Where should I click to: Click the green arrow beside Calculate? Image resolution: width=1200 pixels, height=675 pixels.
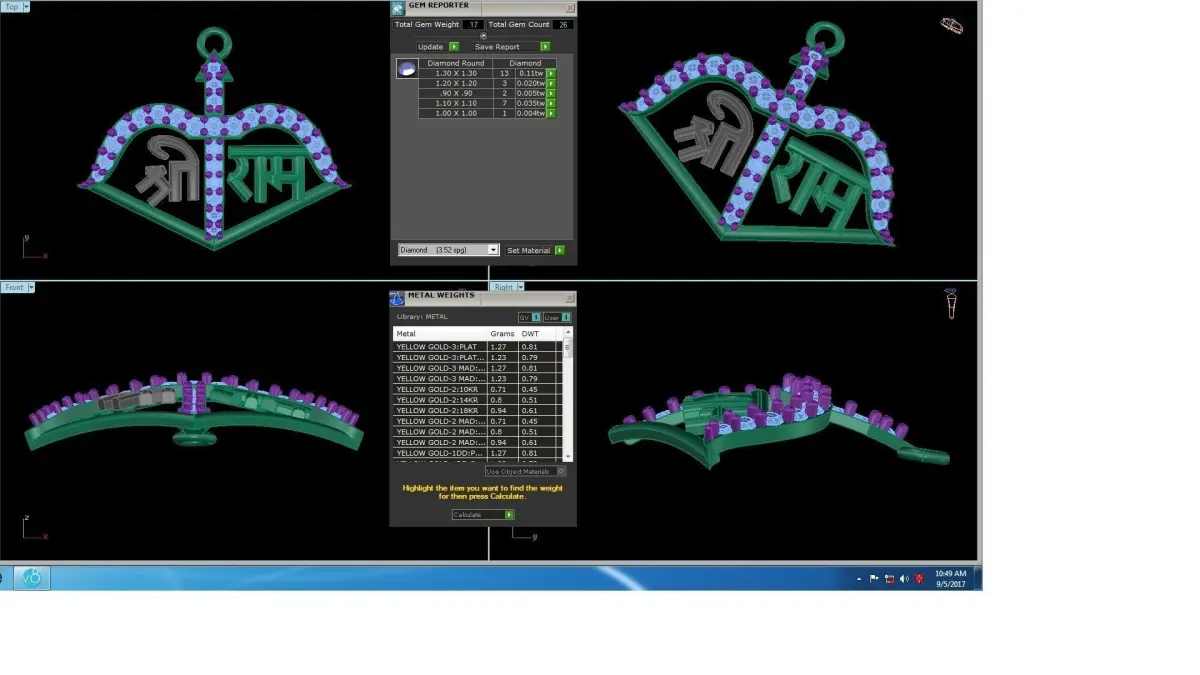coord(509,515)
